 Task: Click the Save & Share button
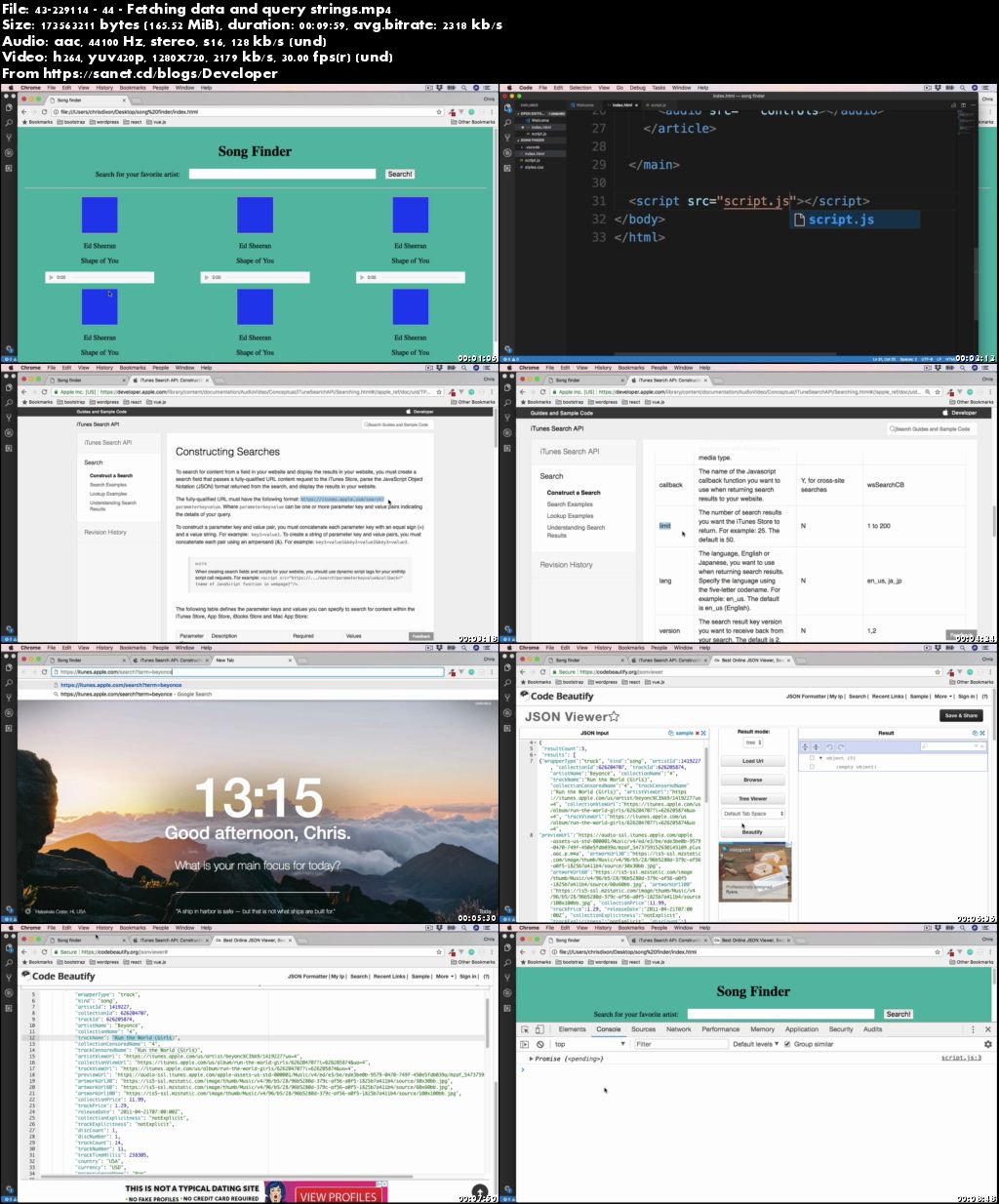click(961, 715)
